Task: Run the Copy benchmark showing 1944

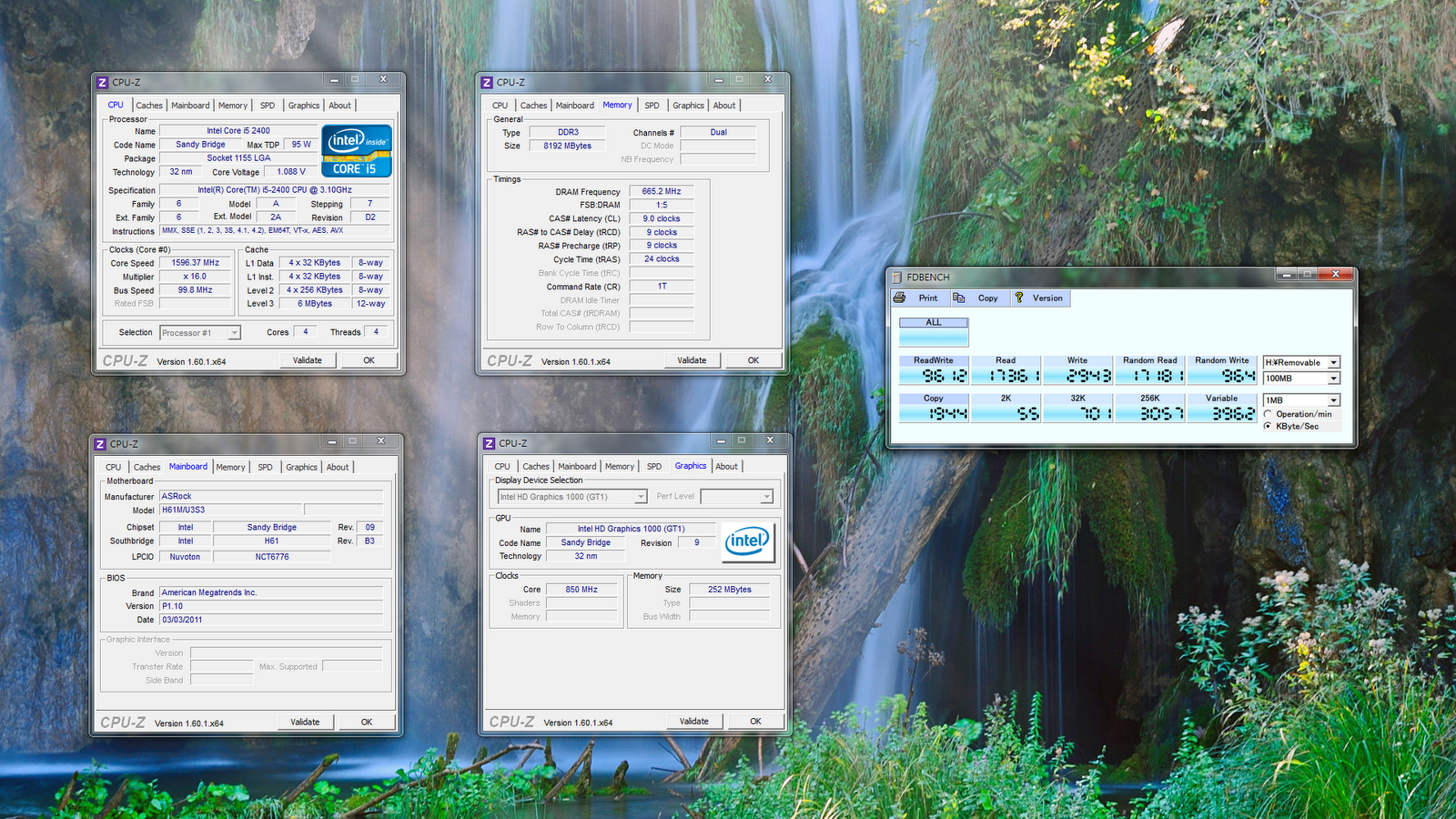Action: [934, 409]
